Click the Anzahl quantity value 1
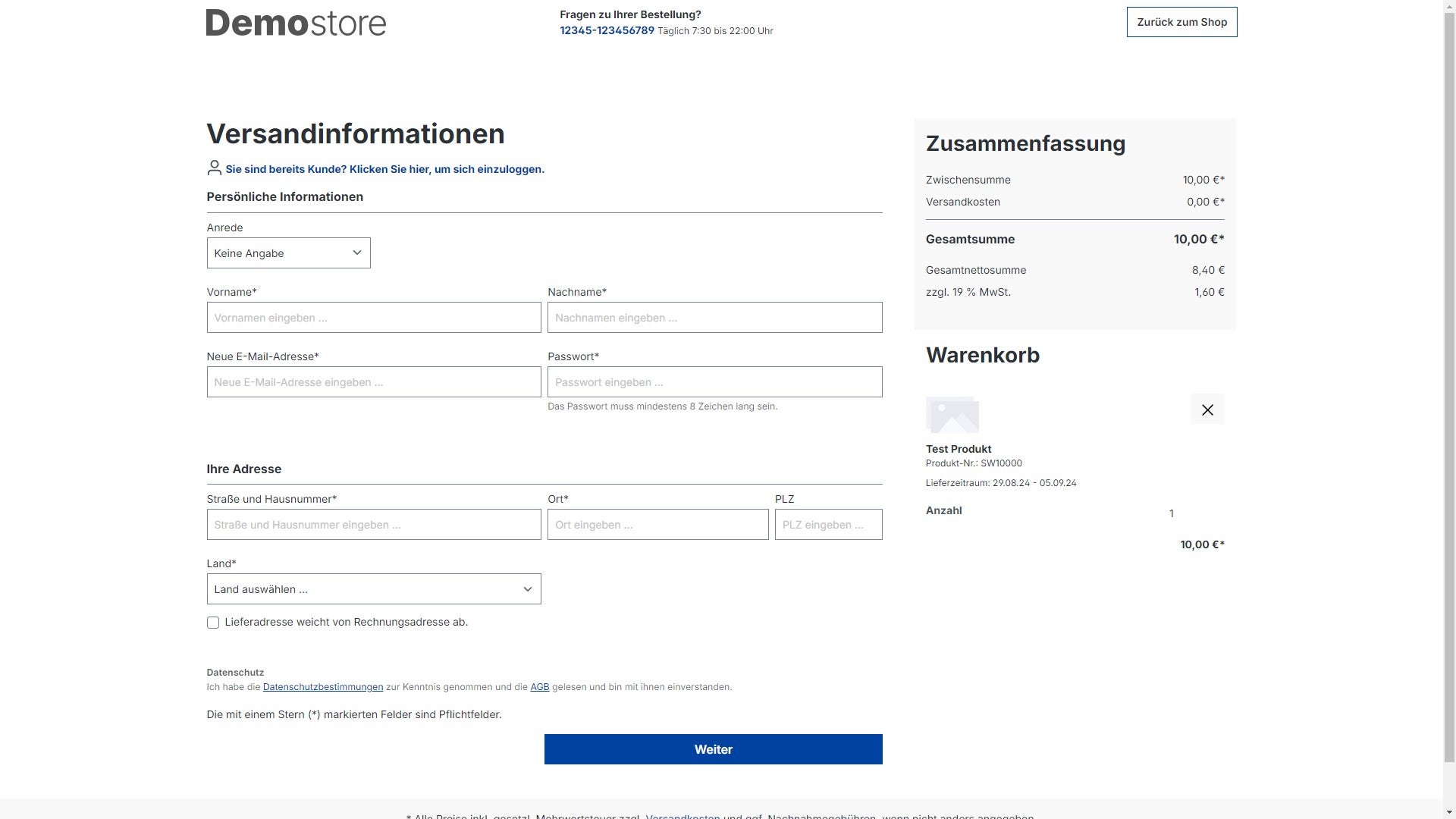 tap(1172, 514)
